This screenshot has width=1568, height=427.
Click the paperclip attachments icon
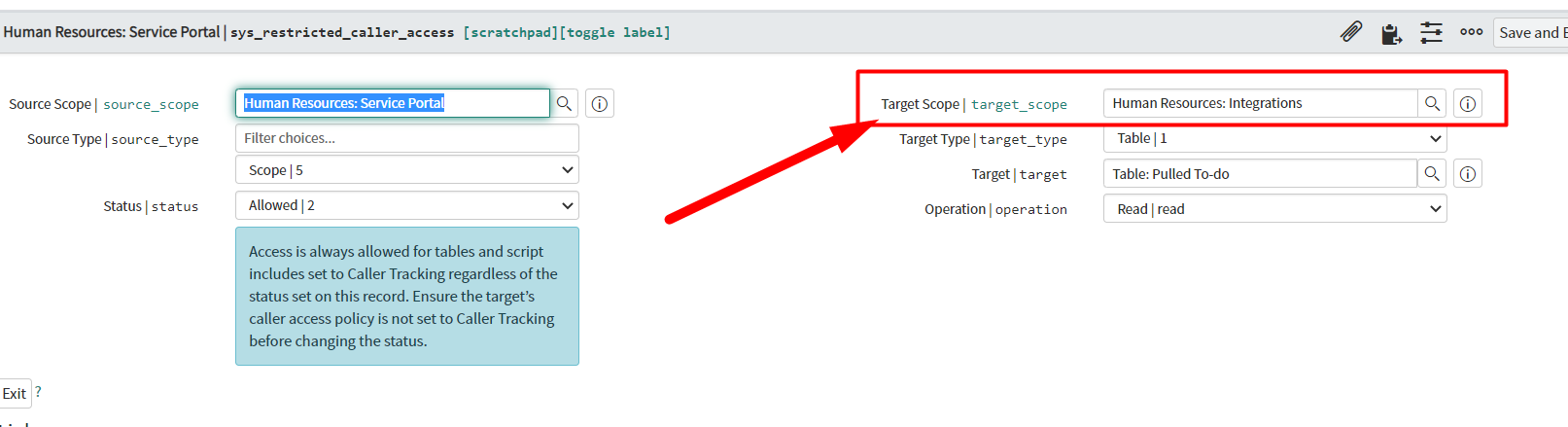1350,32
